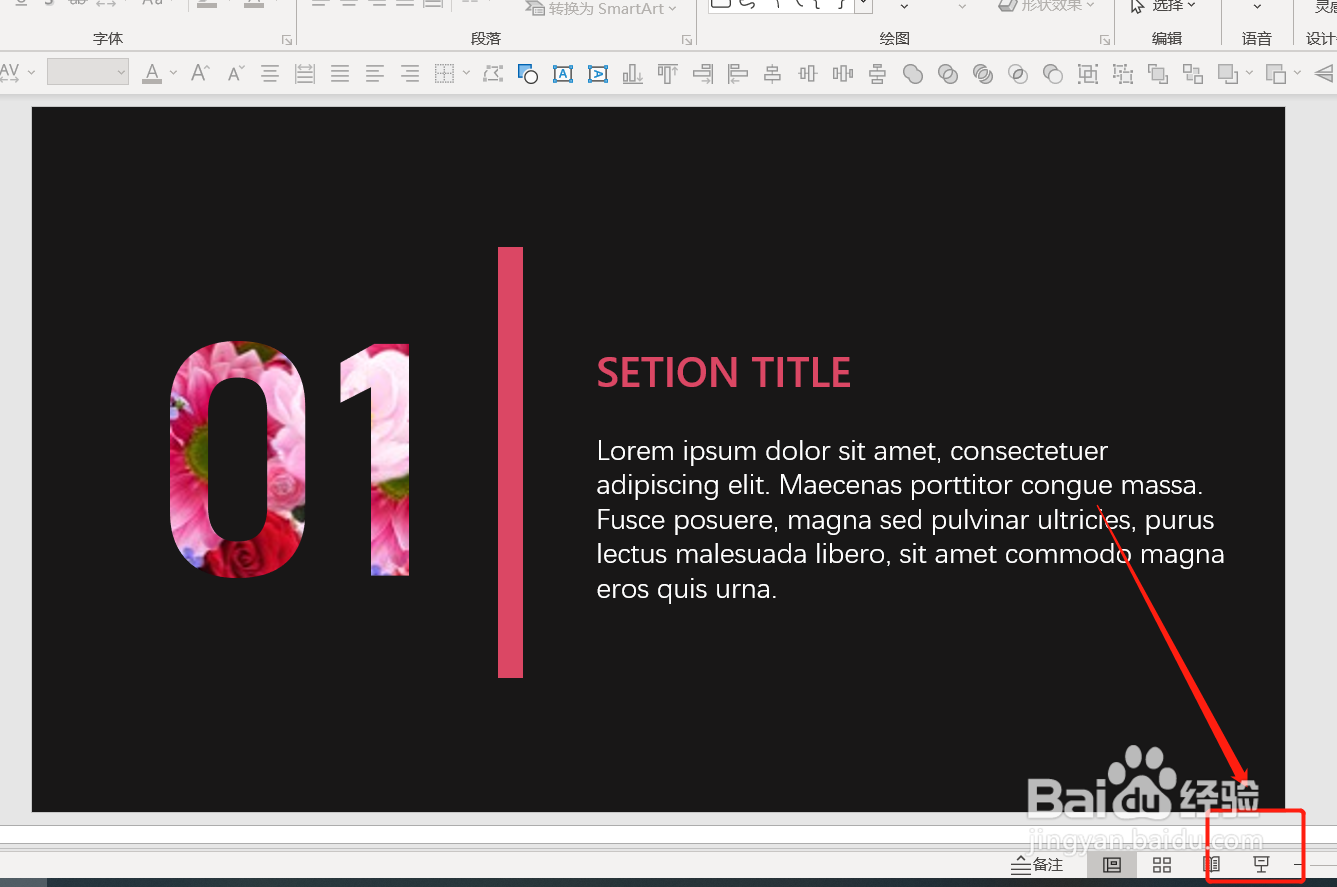The image size is (1337, 887).
Task: Apply fragment merge shapes
Action: [x=983, y=73]
